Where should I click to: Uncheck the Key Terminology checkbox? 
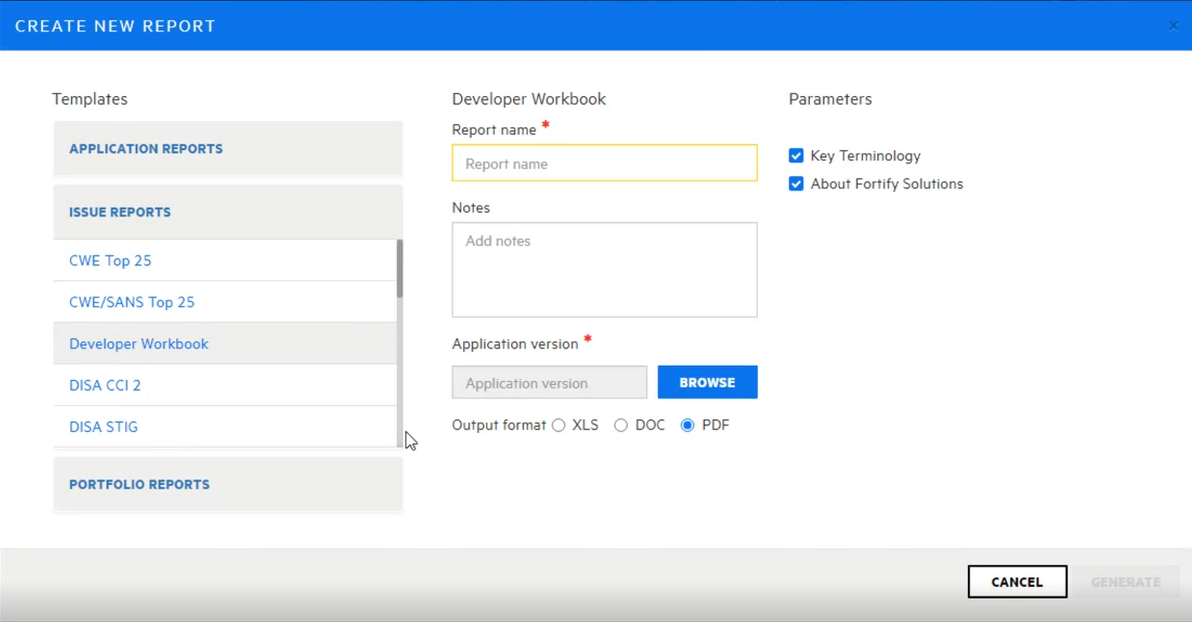(796, 156)
